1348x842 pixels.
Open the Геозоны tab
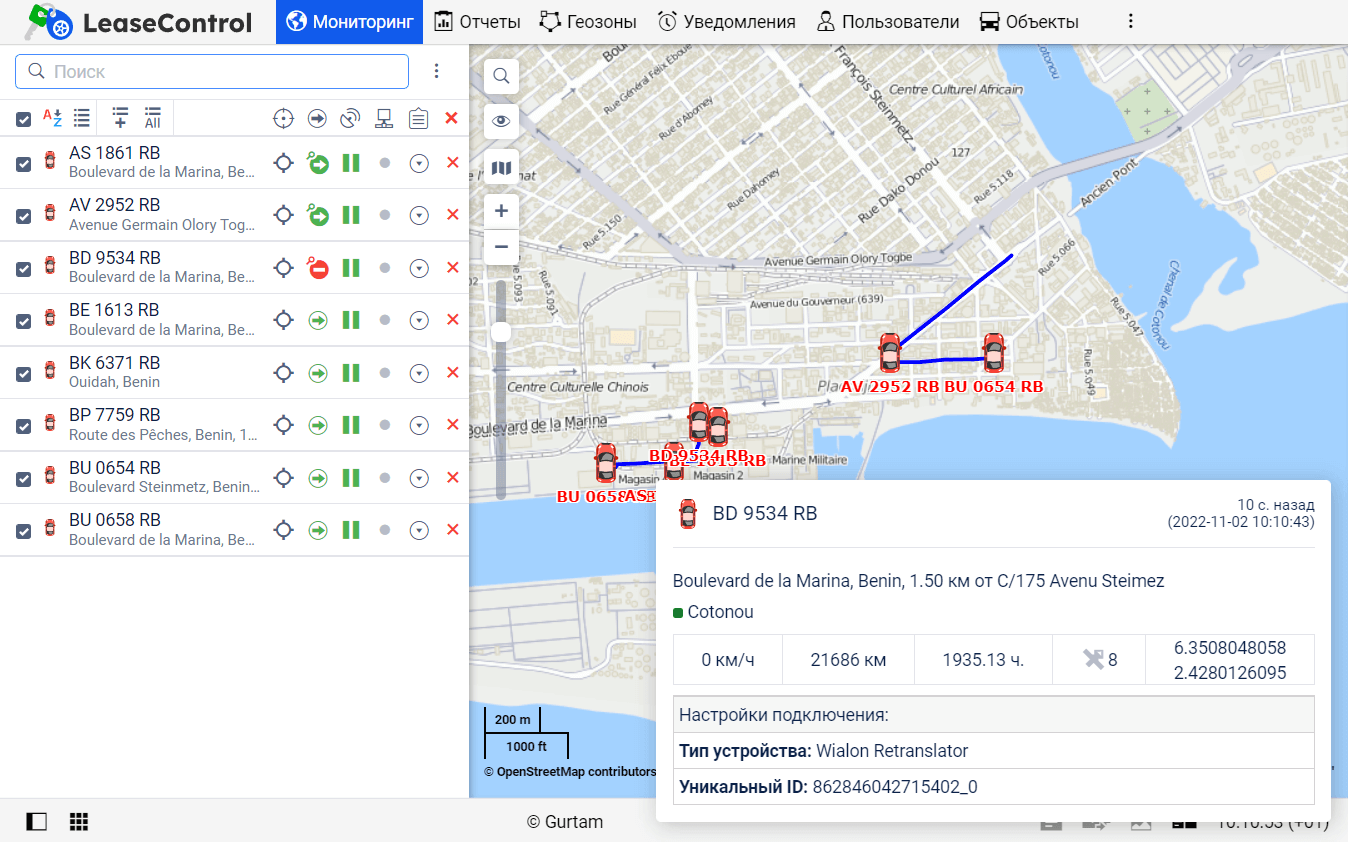point(588,22)
